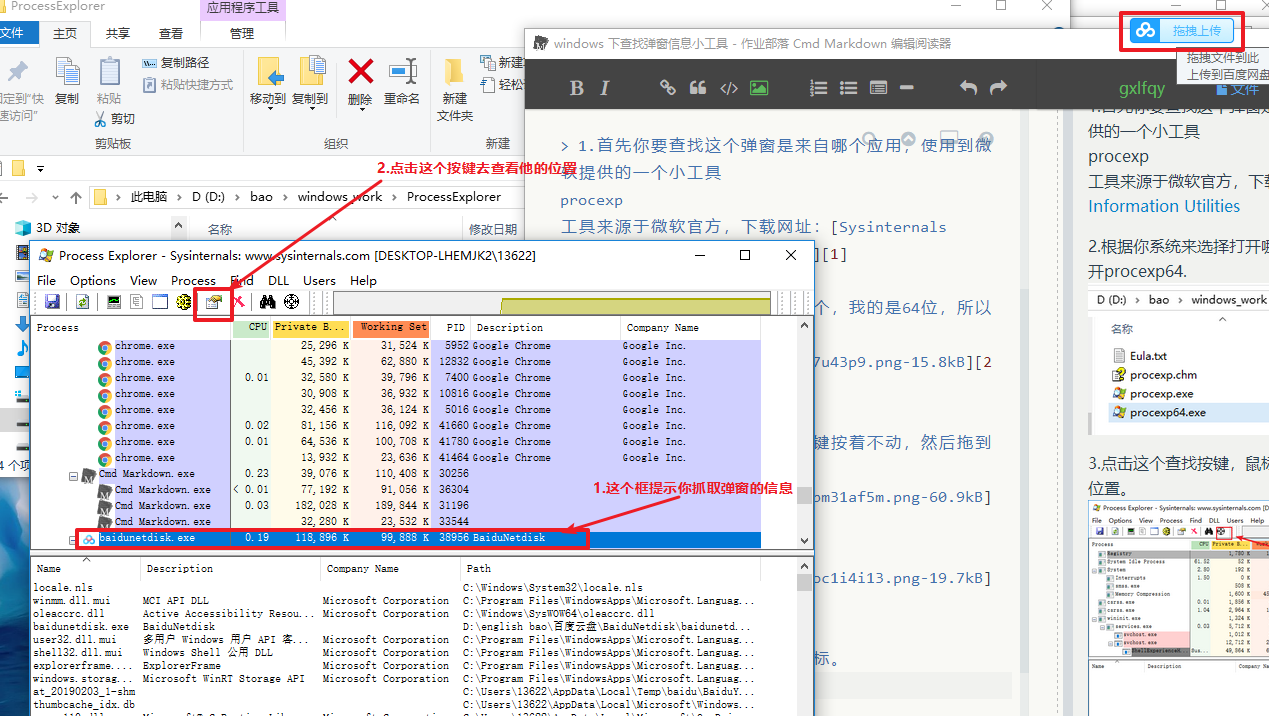The height and width of the screenshot is (716, 1269).
Task: Click 拖拽上传 Baidu upload button
Action: [1181, 32]
